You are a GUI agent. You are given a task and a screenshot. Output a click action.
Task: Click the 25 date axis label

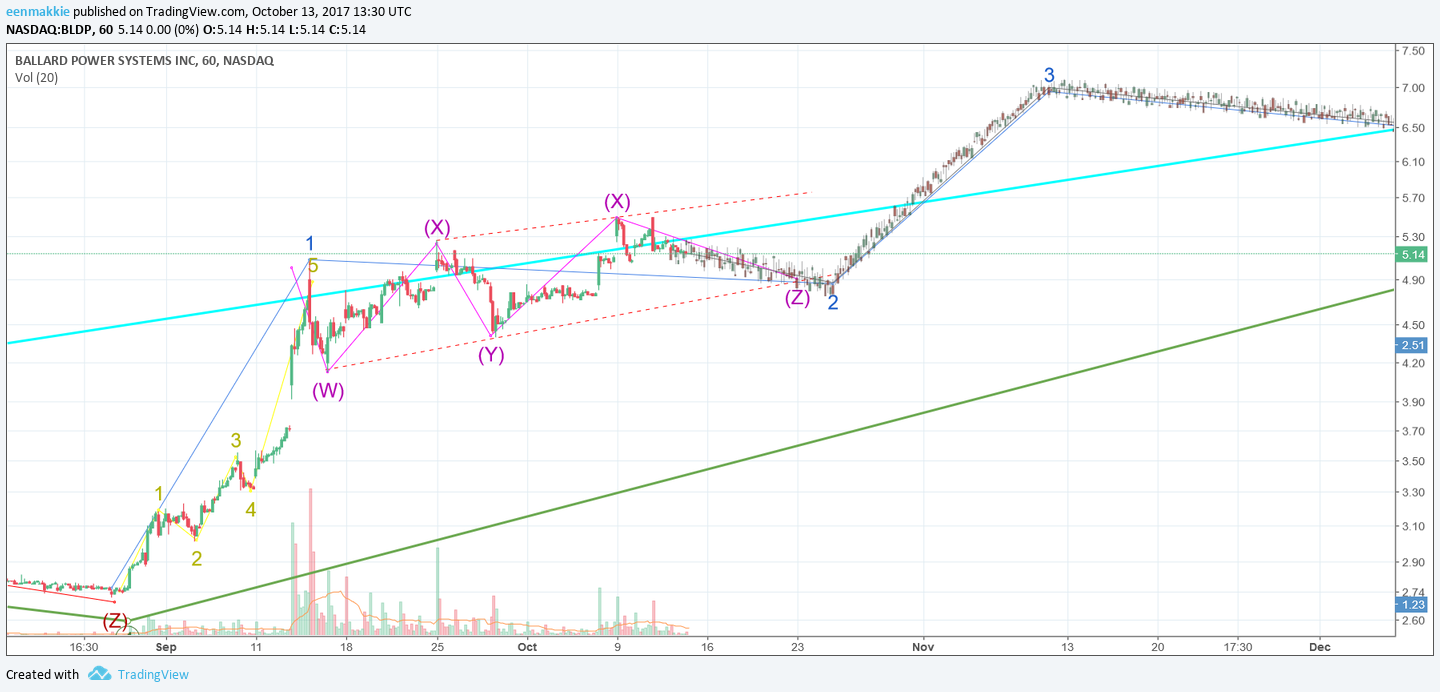tap(437, 647)
